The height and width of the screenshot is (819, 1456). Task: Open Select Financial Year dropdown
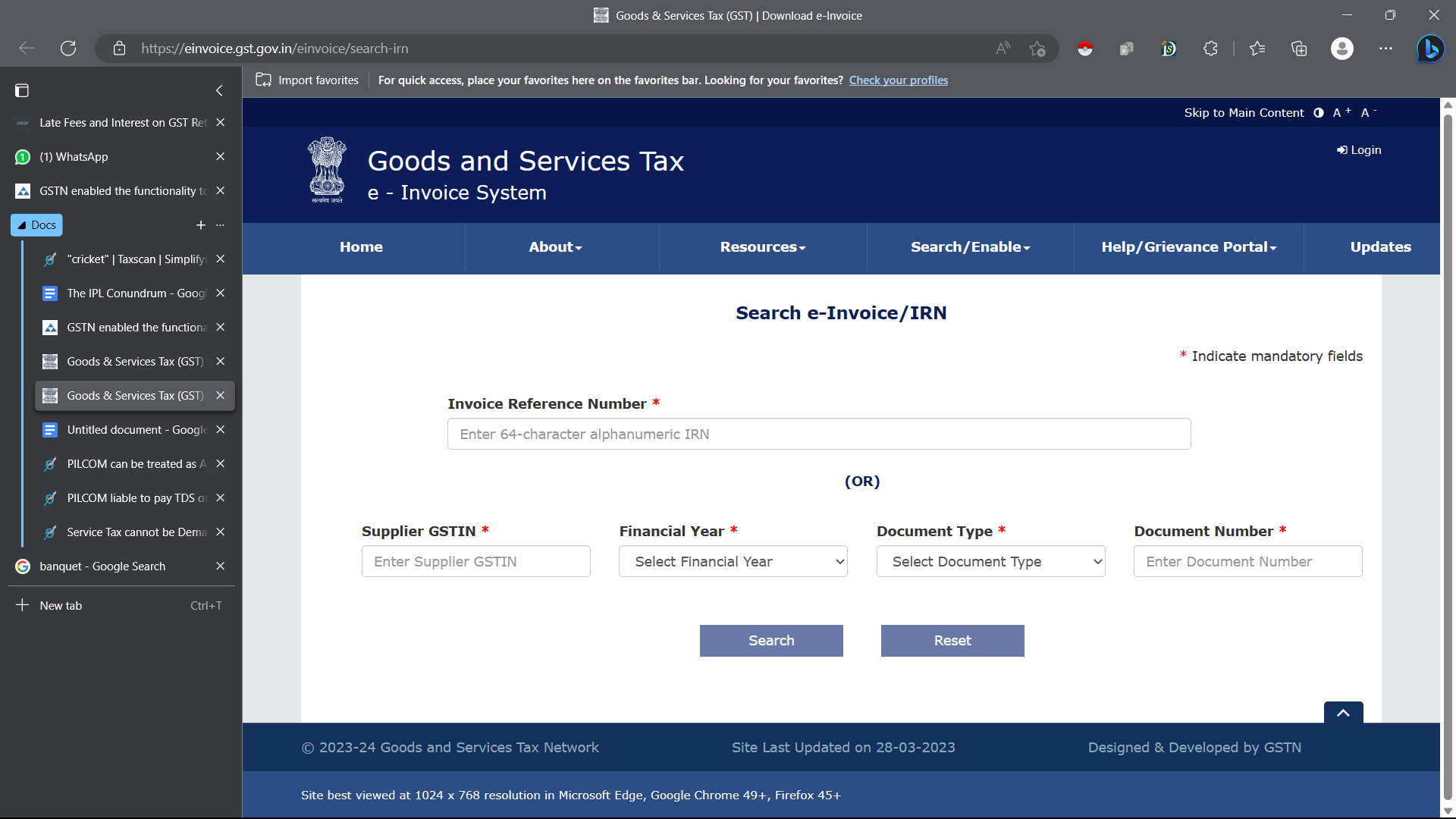[733, 562]
